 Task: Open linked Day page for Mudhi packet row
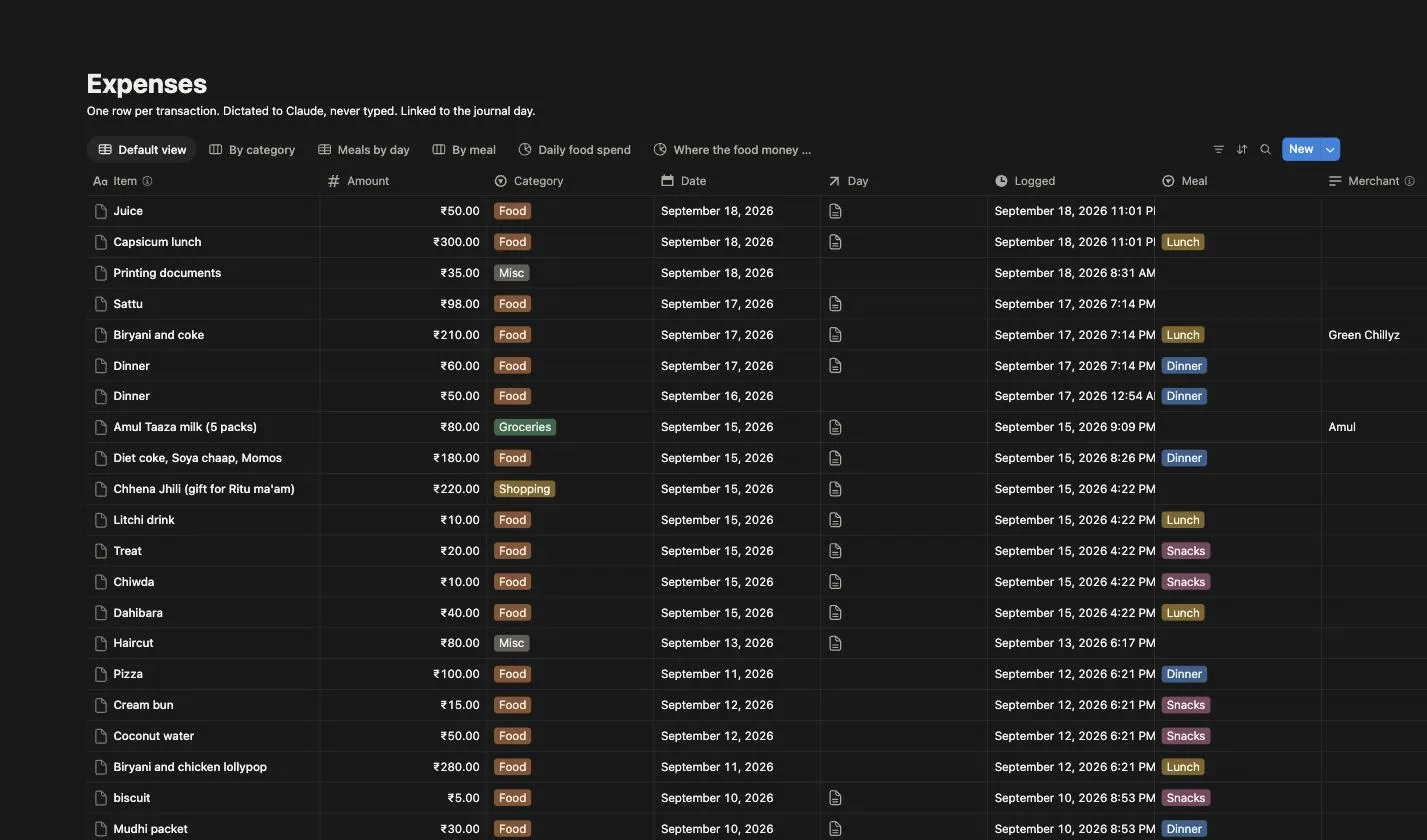tap(835, 829)
